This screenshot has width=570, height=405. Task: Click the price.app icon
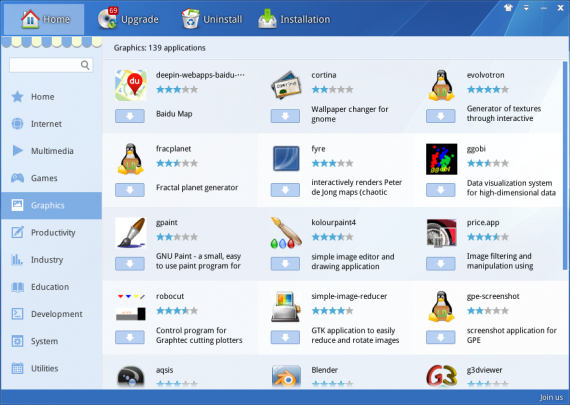[441, 233]
